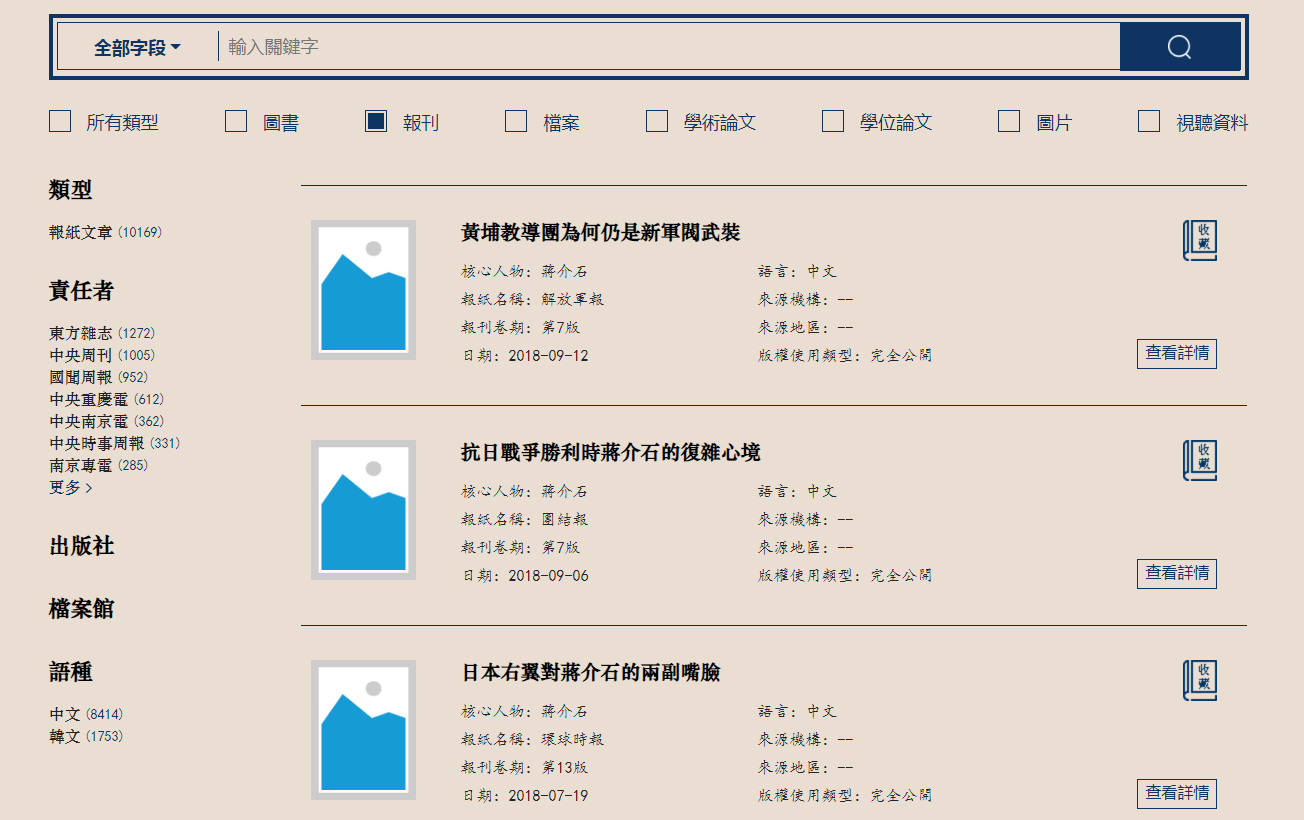Open article title 抗日戰爭勝利時蔣介石的復雜心境
The image size is (1304, 820).
[x=610, y=452]
